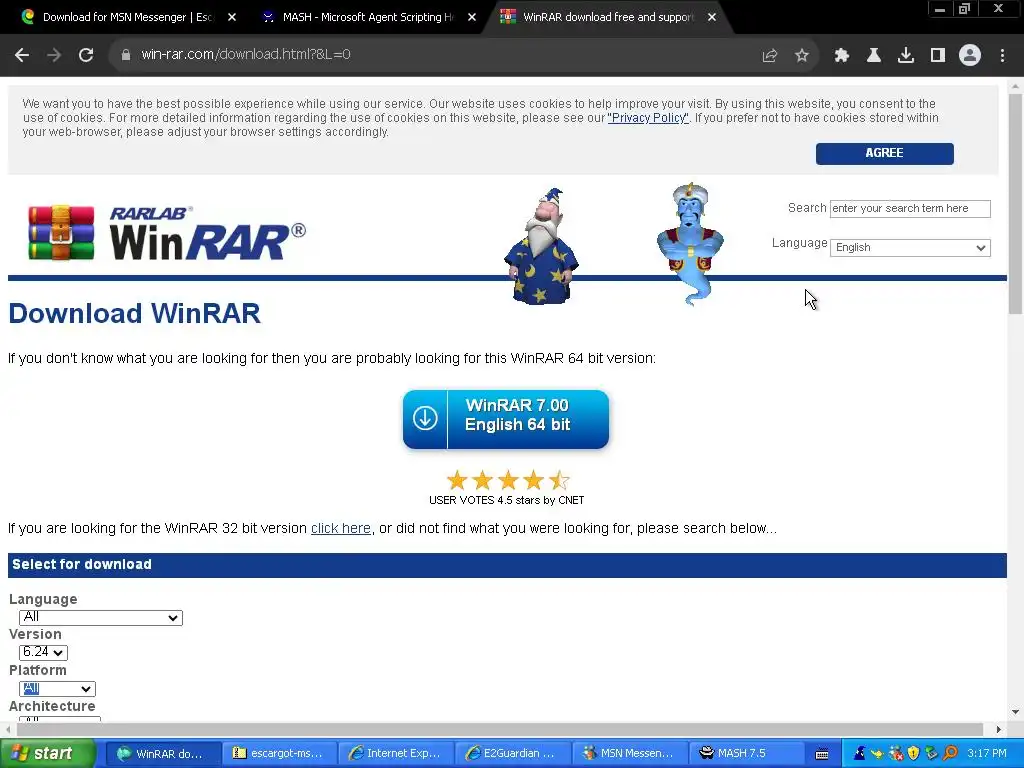Click the five-star CNET rating

tap(507, 480)
